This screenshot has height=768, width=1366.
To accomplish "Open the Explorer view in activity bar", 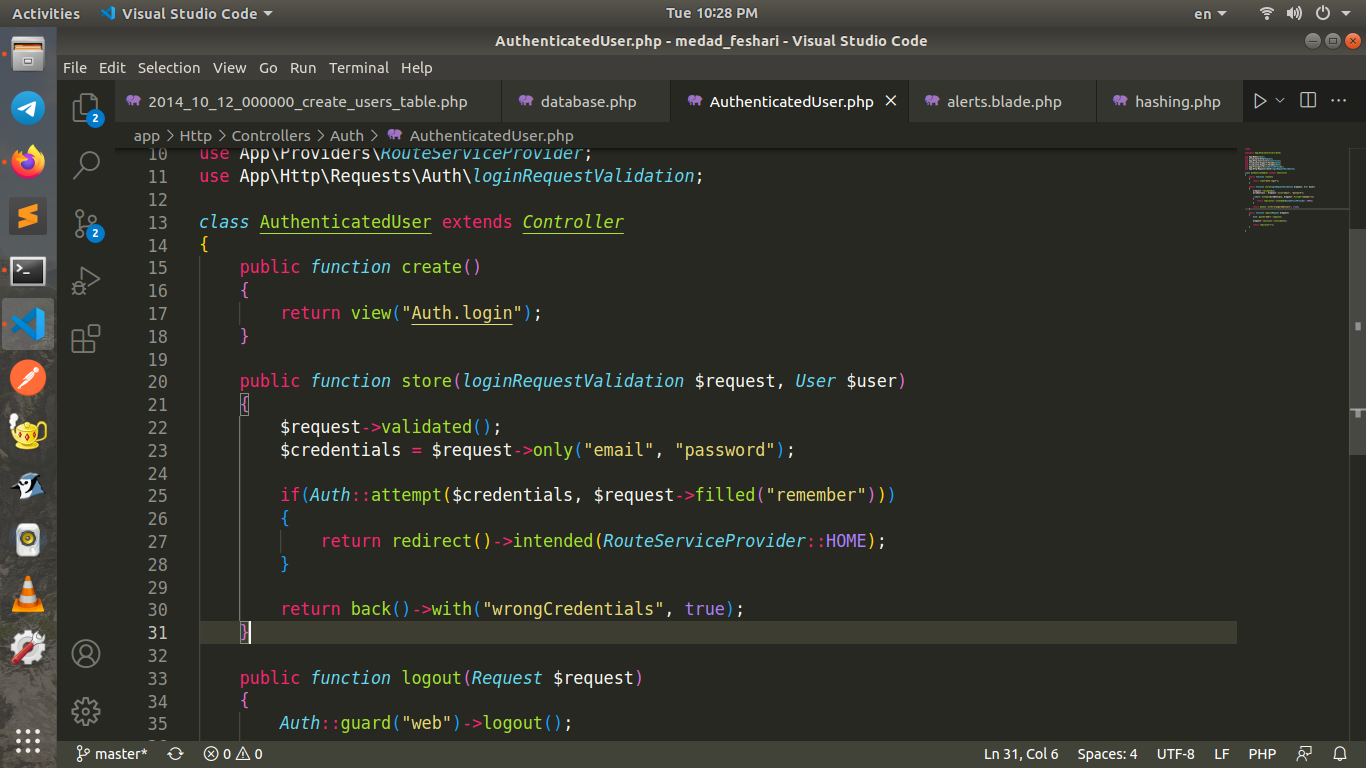I will [86, 108].
